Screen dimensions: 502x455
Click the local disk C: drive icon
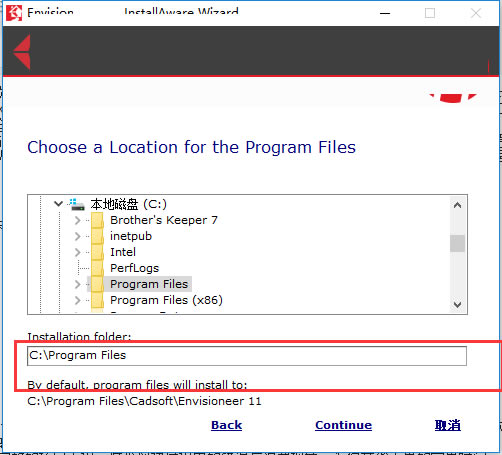click(x=77, y=204)
